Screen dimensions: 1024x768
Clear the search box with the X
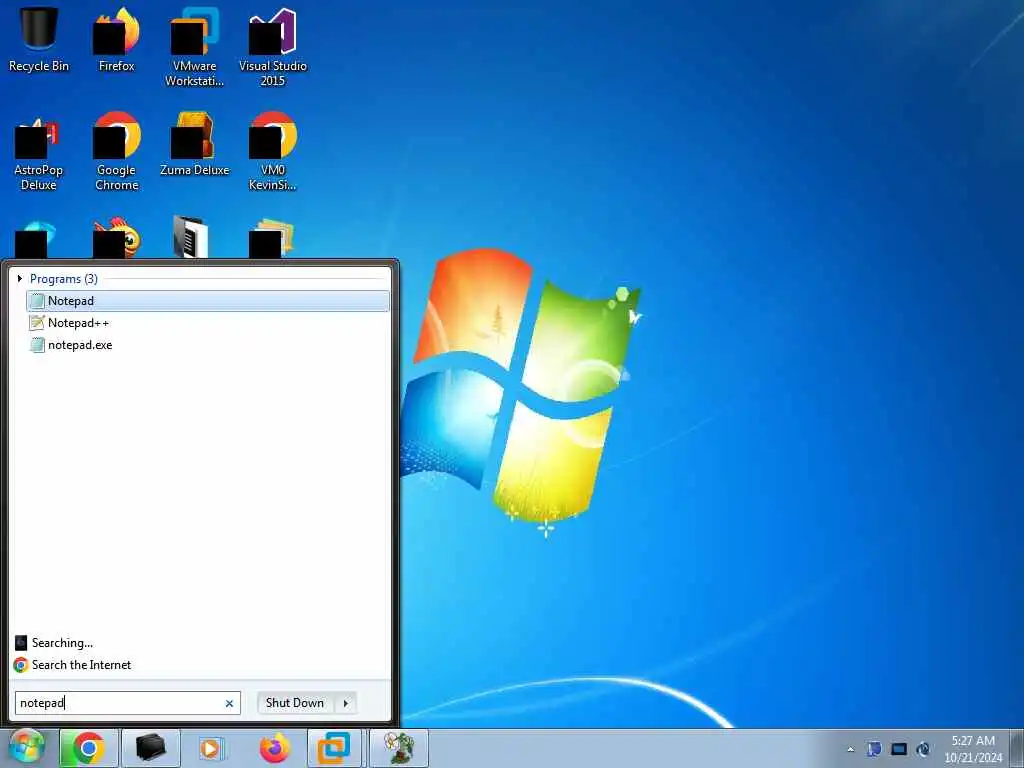click(229, 703)
